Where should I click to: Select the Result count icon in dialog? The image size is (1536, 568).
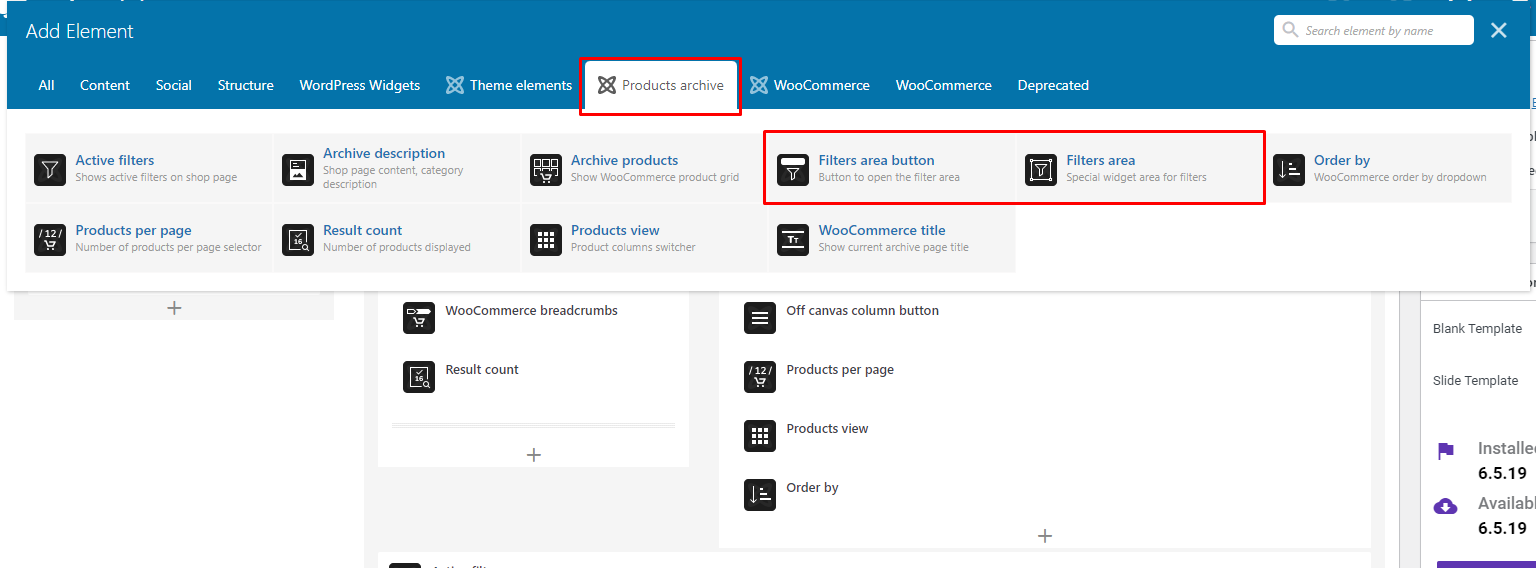298,239
